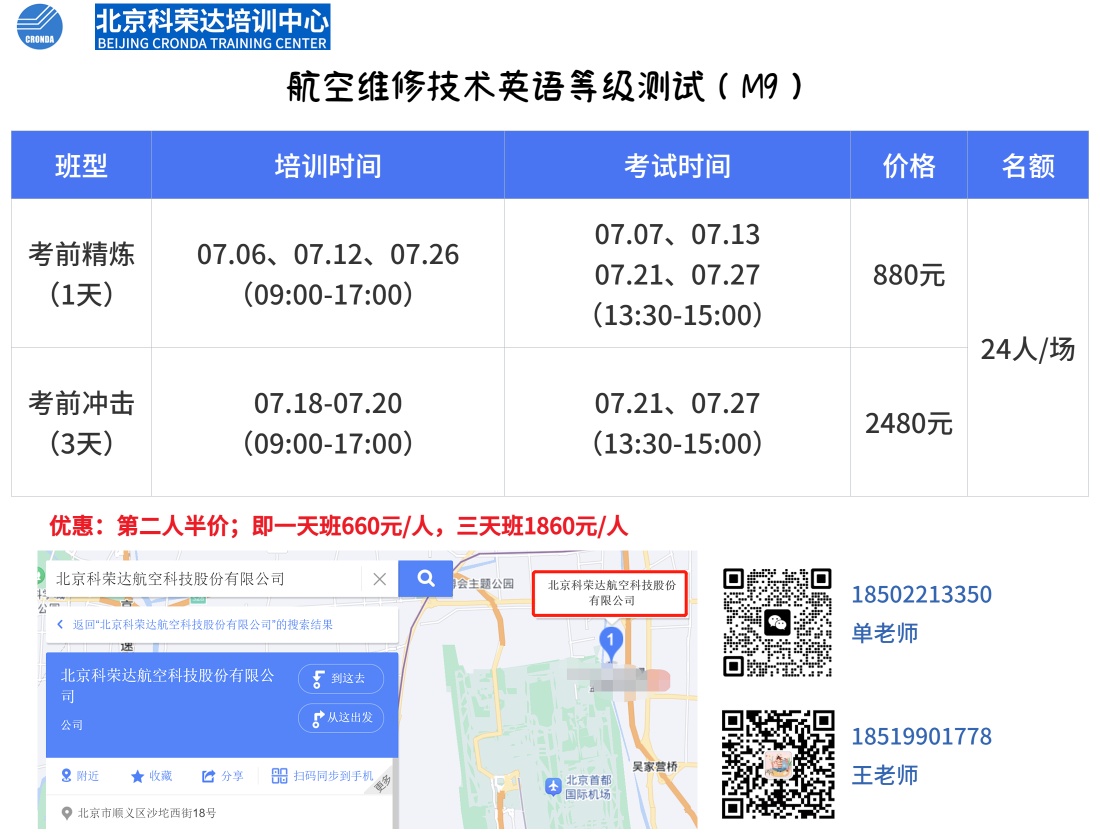The width and height of the screenshot is (1100, 836).
Task: Click the 附近 nearby option
Action: [x=80, y=776]
